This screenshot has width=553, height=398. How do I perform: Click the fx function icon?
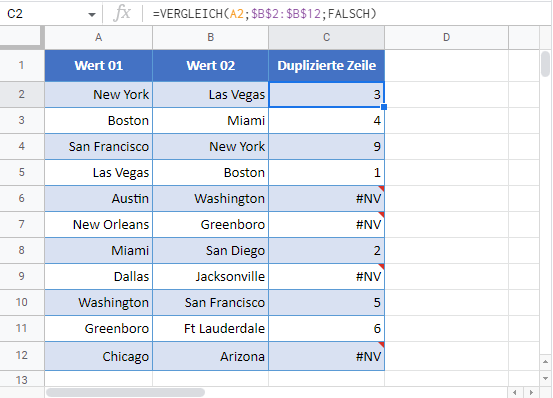[x=122, y=14]
